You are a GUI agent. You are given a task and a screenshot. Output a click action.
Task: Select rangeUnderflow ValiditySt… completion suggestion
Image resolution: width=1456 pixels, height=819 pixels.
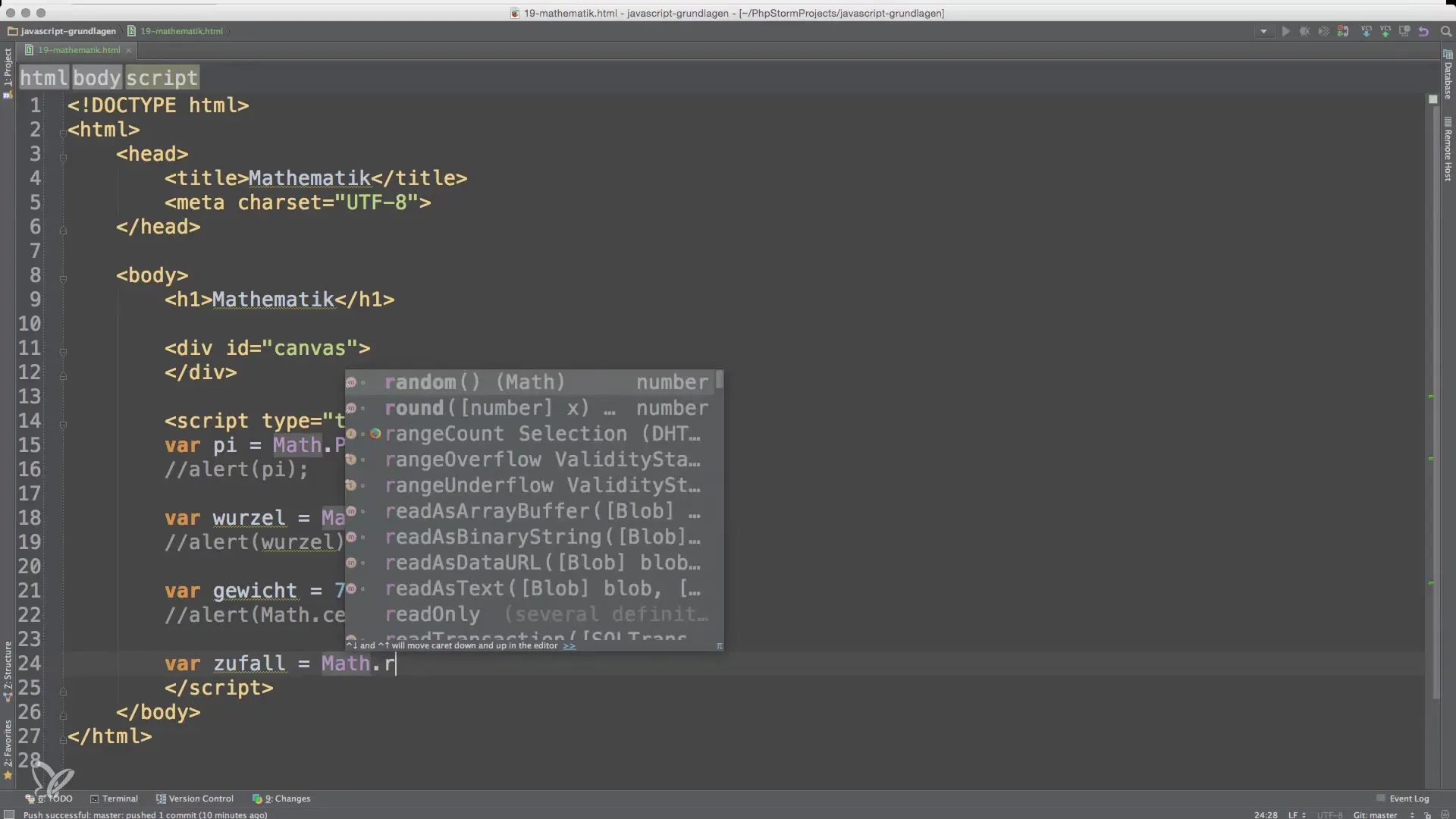pos(531,485)
